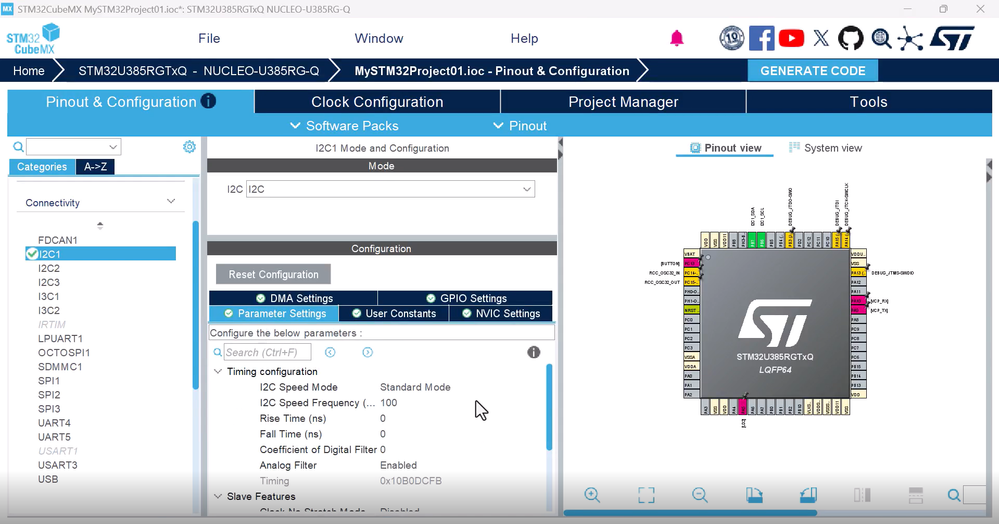Click the Search (Ctrl+F) parameter field
This screenshot has width=999, height=524.
tap(268, 352)
